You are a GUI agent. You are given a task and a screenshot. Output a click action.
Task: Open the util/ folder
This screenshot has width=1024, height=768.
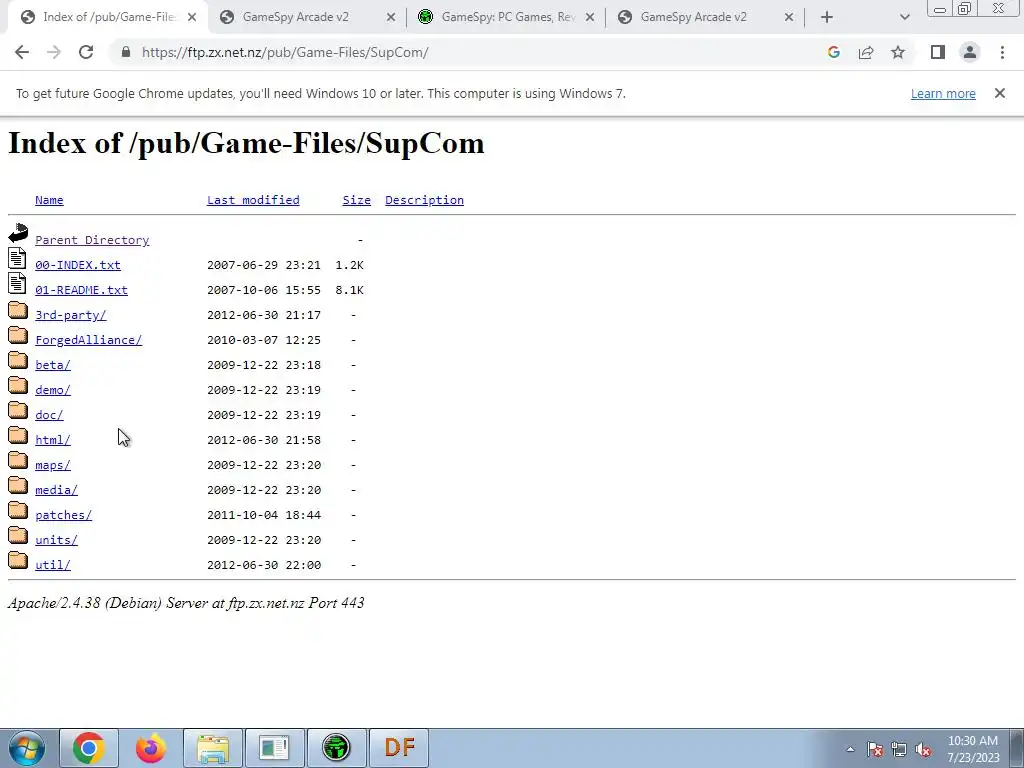point(53,565)
